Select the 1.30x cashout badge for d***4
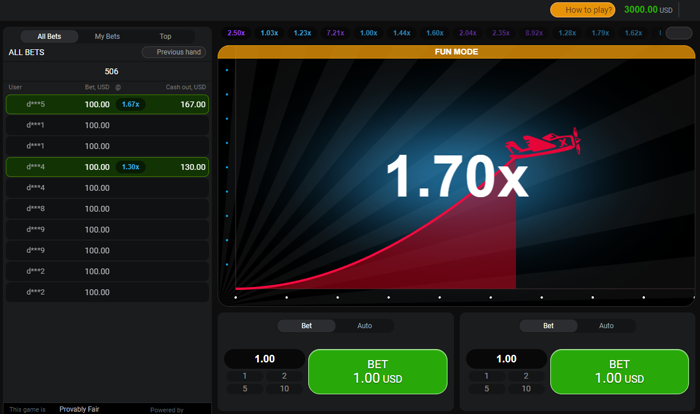The image size is (700, 414). pos(130,167)
